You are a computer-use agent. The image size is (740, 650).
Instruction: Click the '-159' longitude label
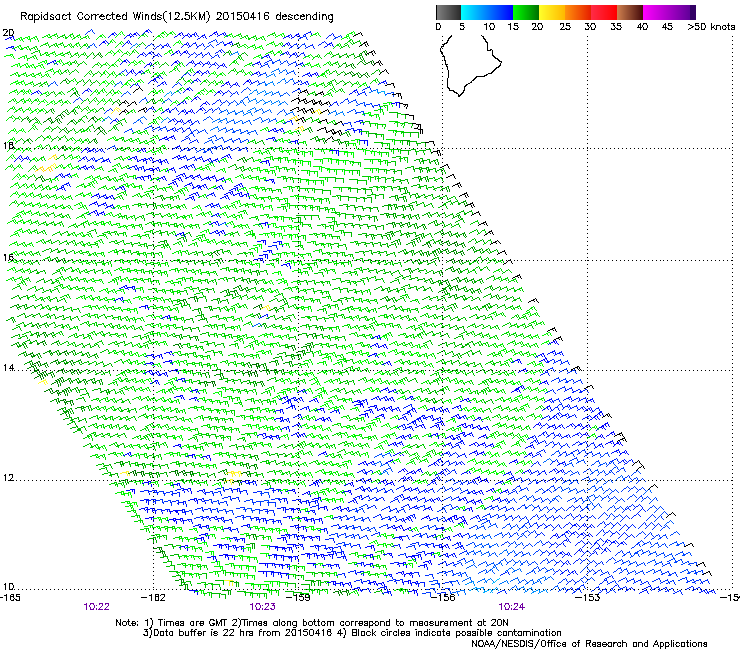(x=299, y=598)
